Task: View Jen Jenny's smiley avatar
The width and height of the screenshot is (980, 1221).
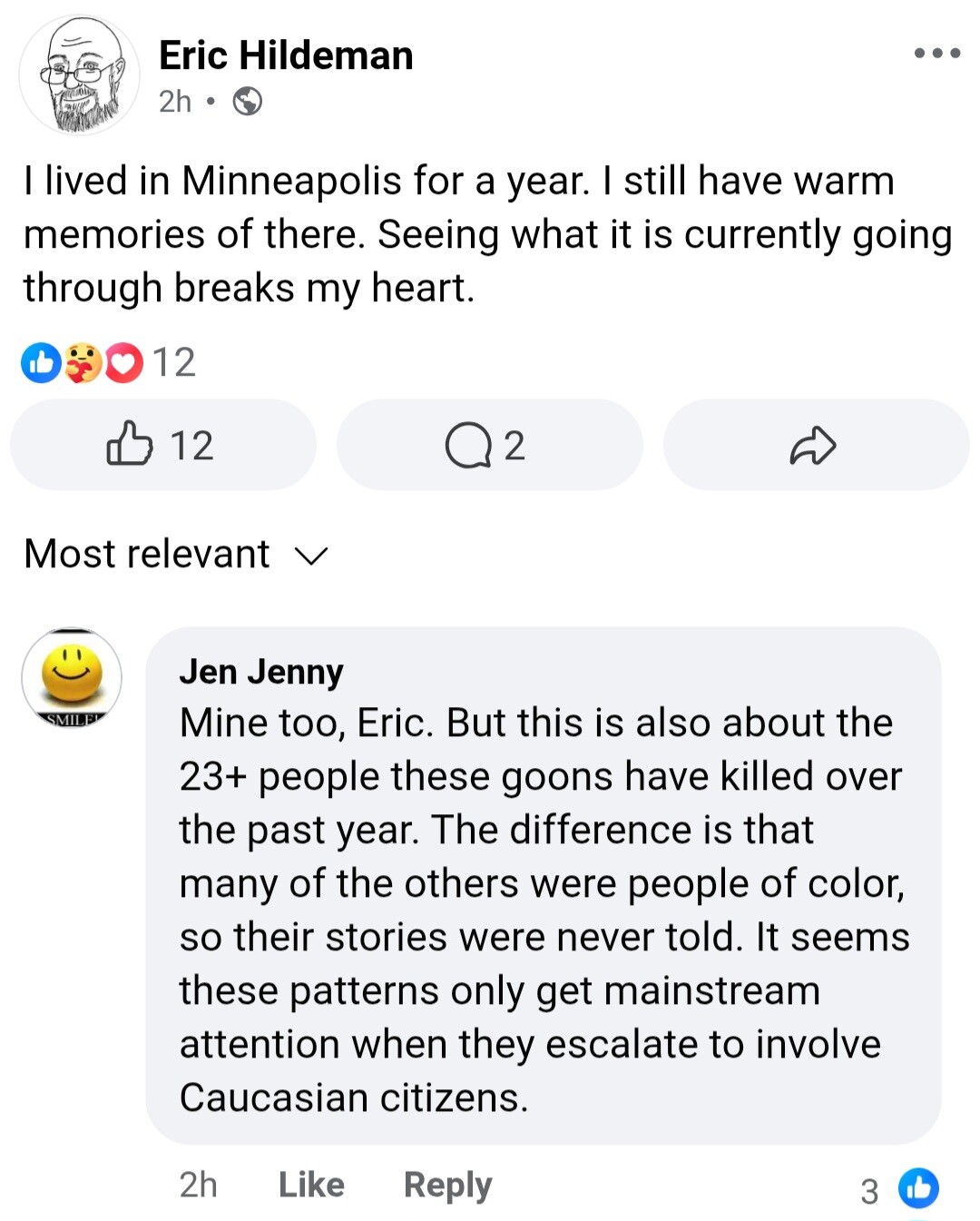Action: pos(72,677)
